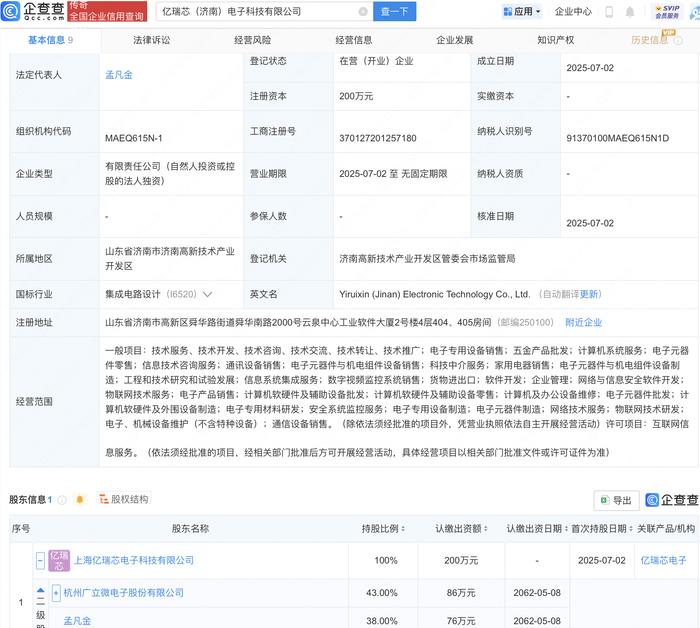Switch to 知识产权 tab

[555, 40]
